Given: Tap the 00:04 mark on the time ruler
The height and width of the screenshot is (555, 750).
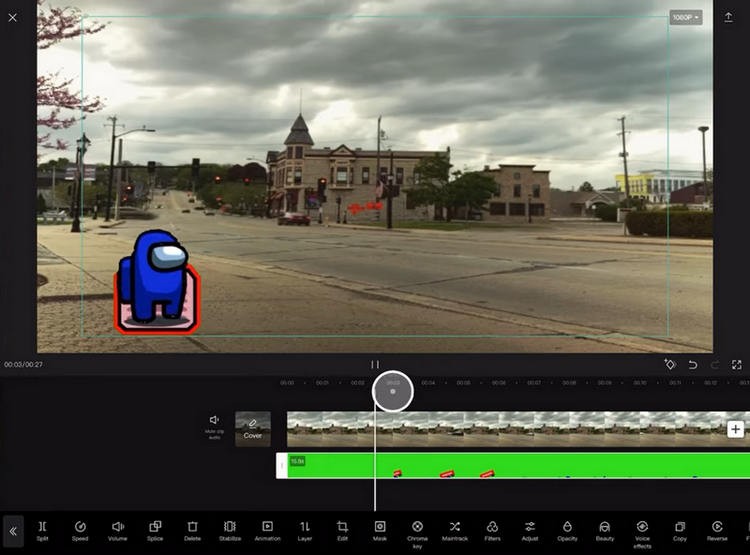Looking at the screenshot, I should click(x=428, y=383).
